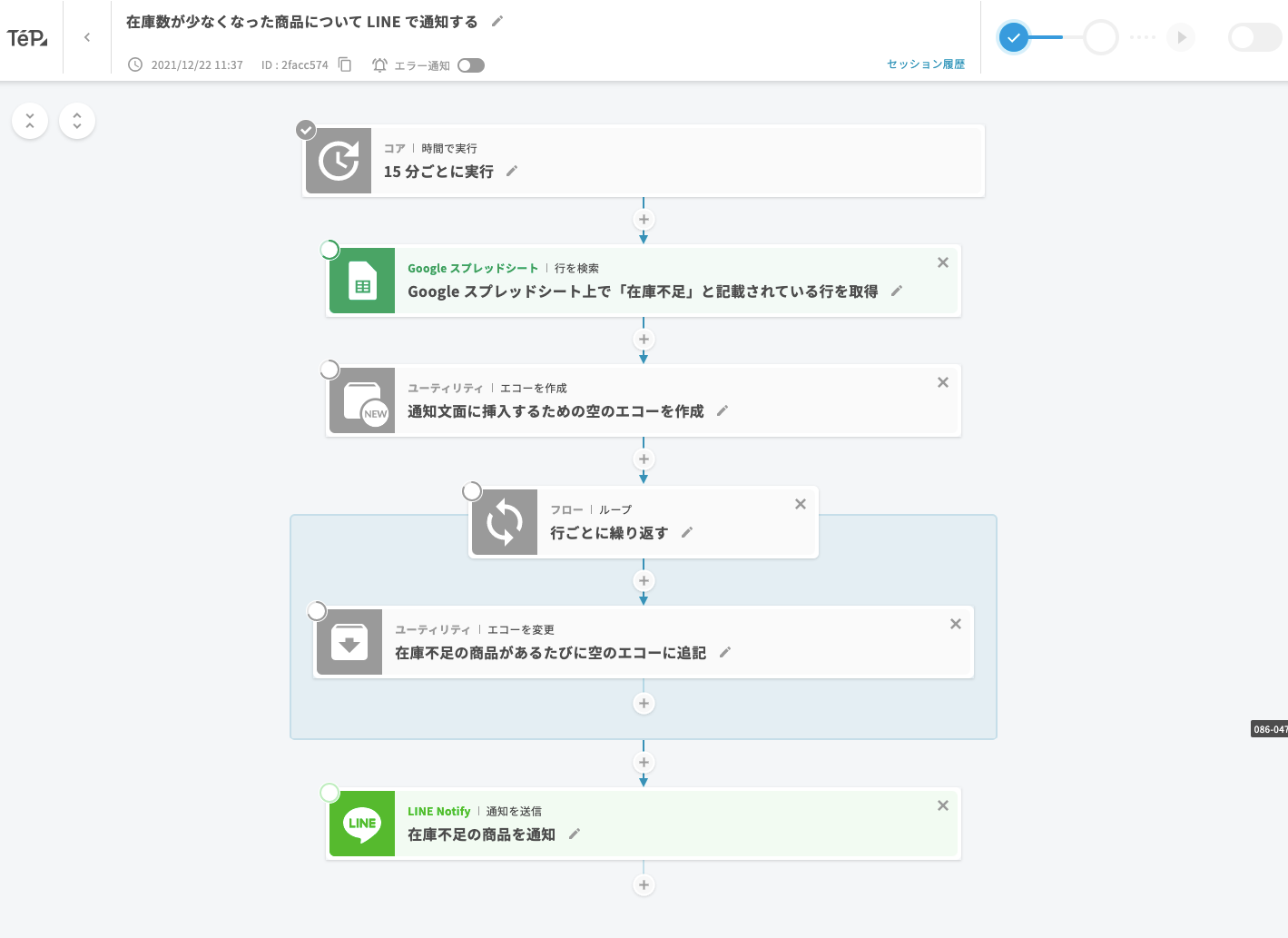This screenshot has width=1288, height=938.
Task: Click the bell icon next to エラー通知
Action: (x=379, y=64)
